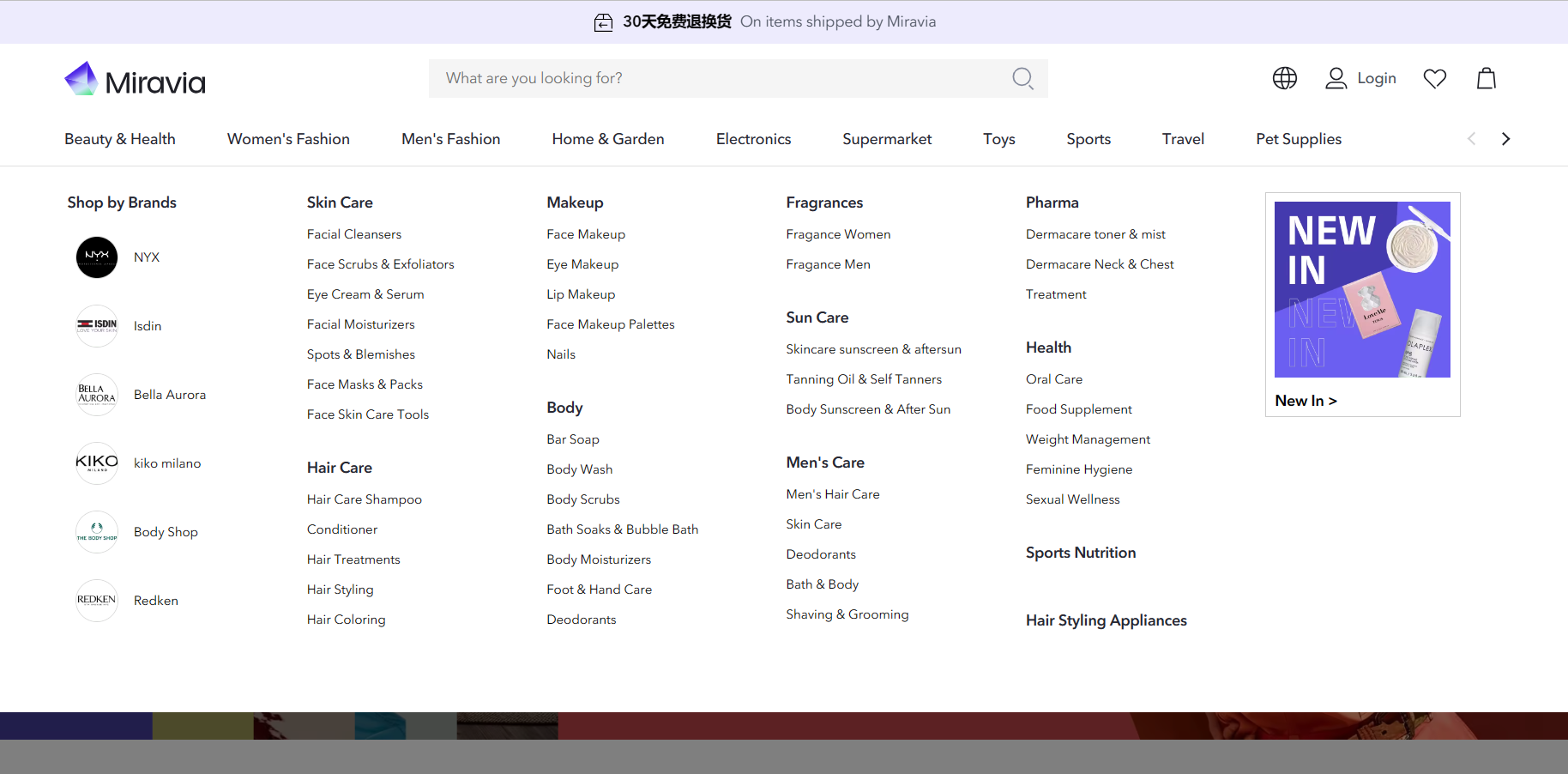Open Face Skin Care Tools
The width and height of the screenshot is (1568, 774).
click(368, 414)
